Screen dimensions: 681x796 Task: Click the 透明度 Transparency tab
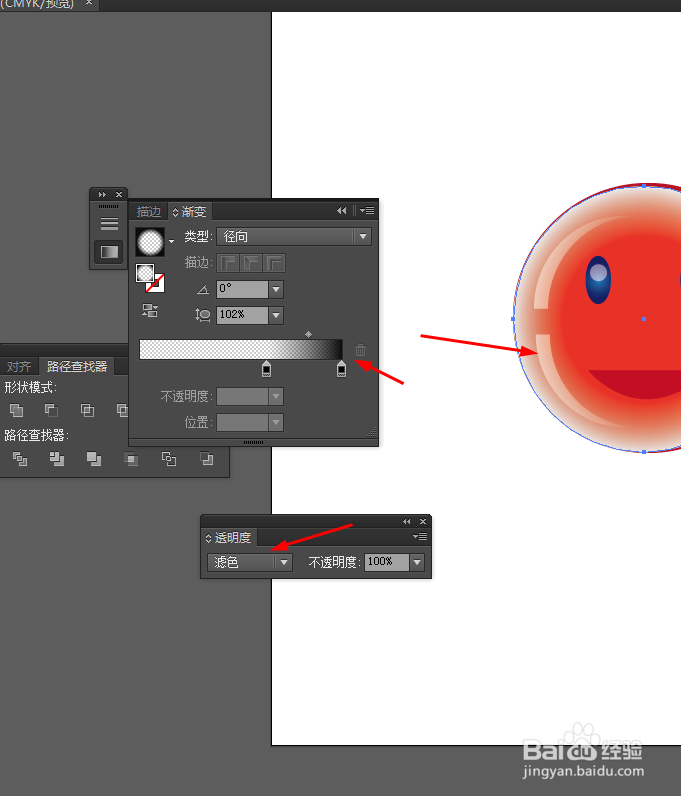229,538
